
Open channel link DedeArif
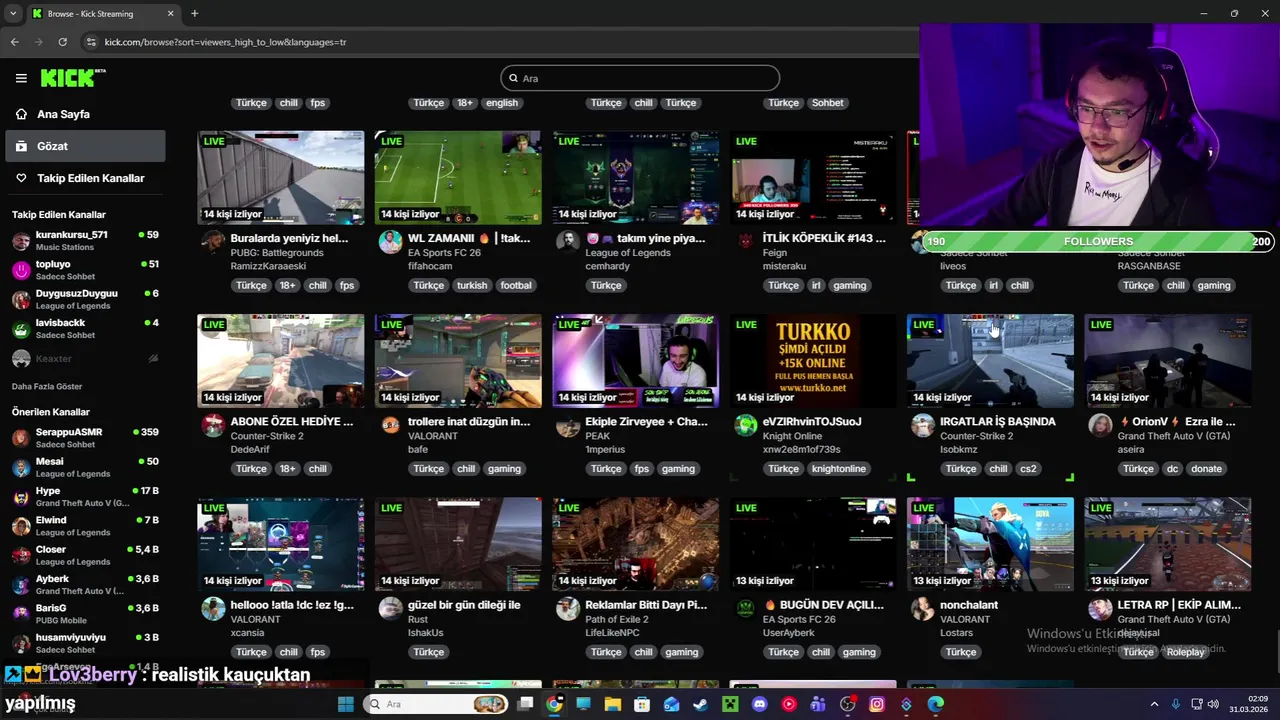click(251, 450)
